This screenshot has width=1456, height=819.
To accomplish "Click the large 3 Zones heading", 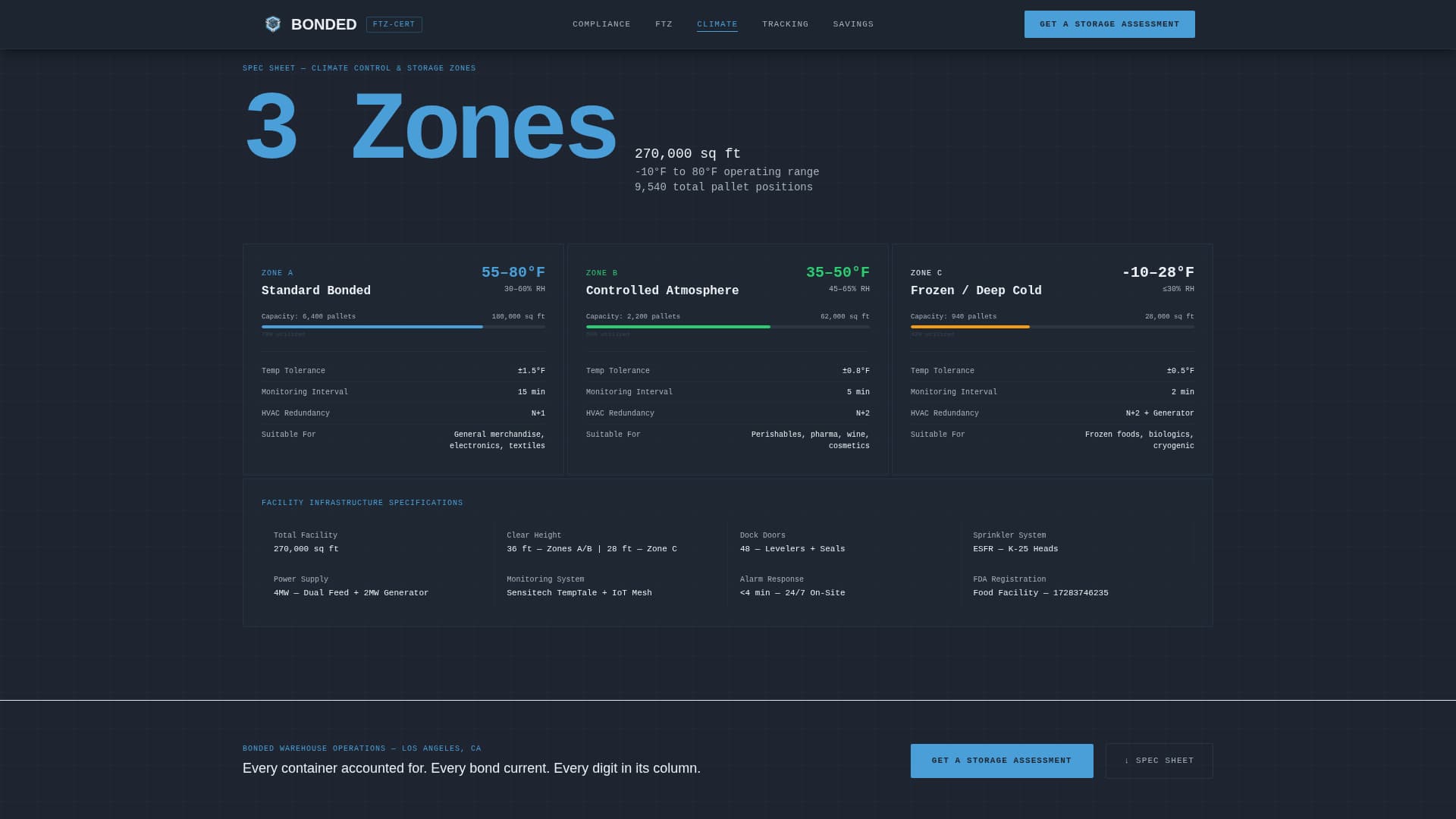I will (x=428, y=125).
